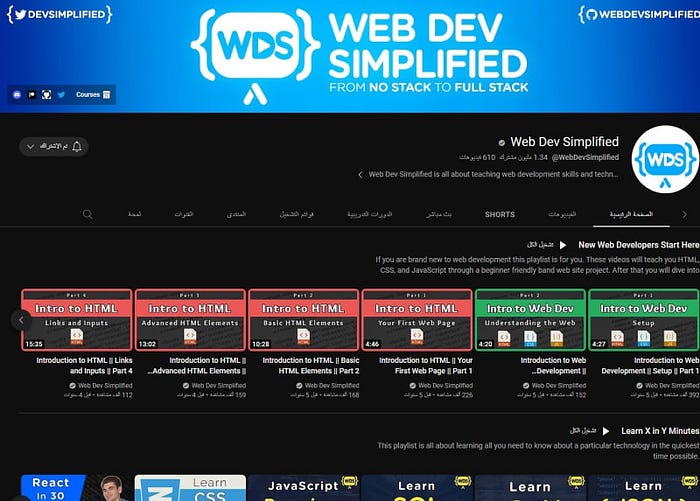This screenshot has height=501, width=700.
Task: Open the GitHub icon link on the banner
Action: tap(46, 95)
